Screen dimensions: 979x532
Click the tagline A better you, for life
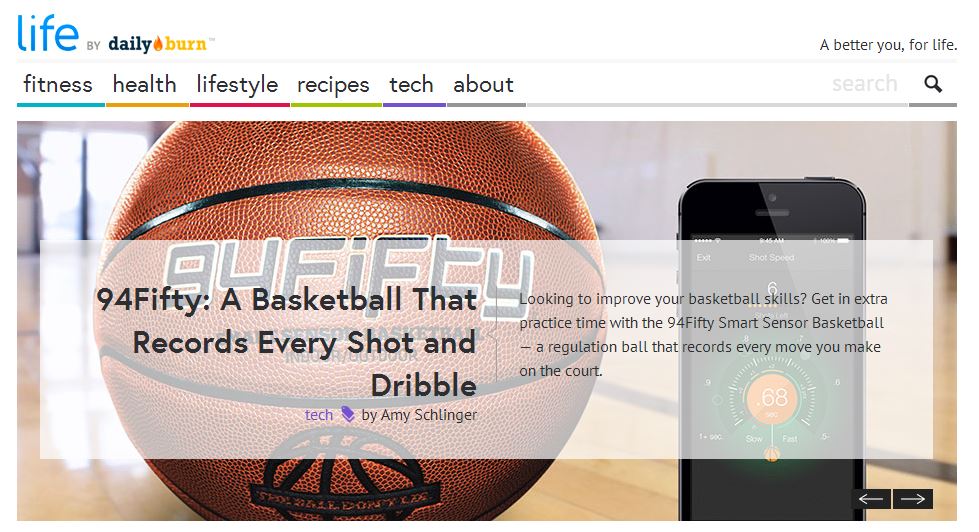(888, 45)
